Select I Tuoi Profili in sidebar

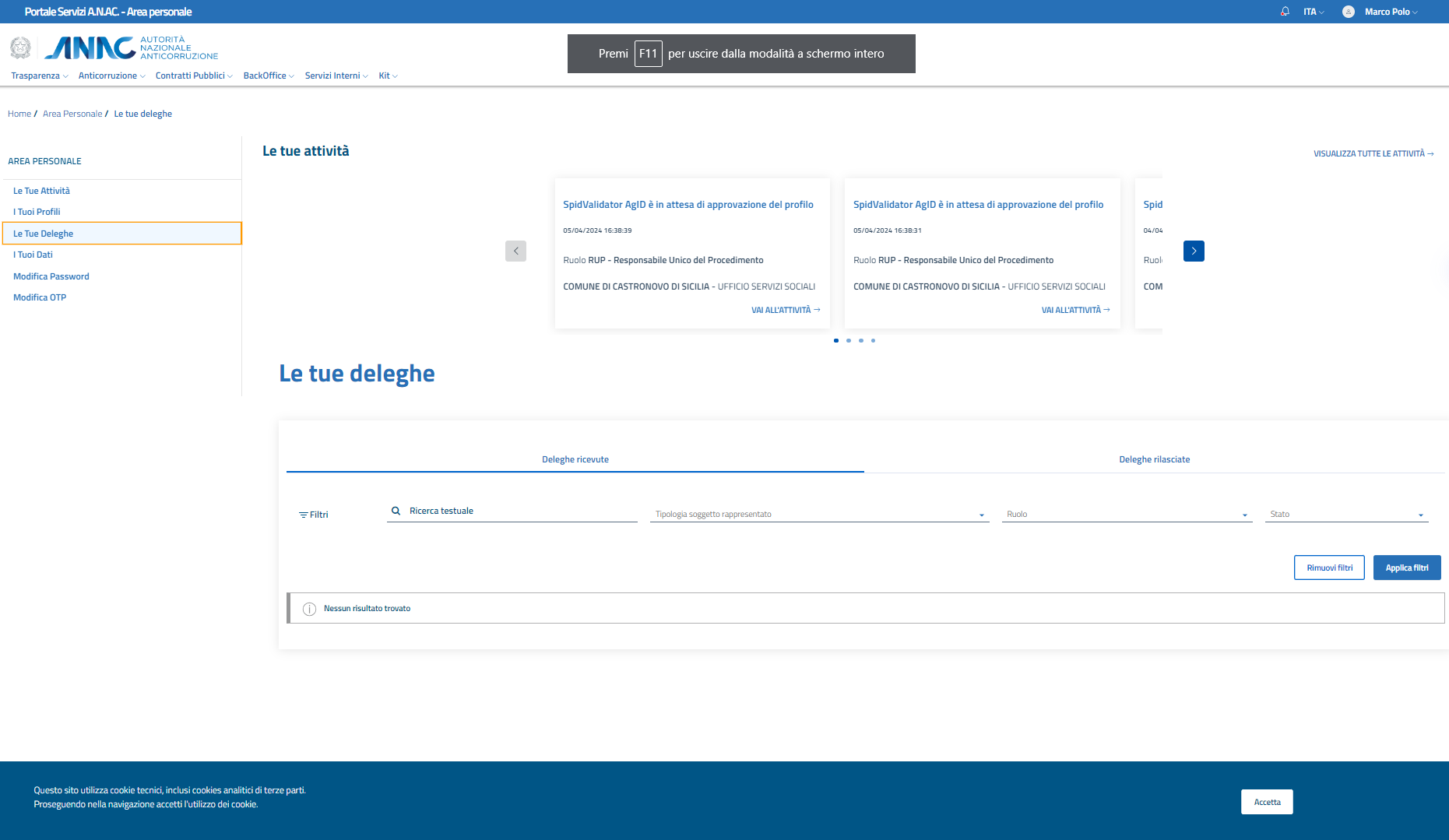[37, 212]
